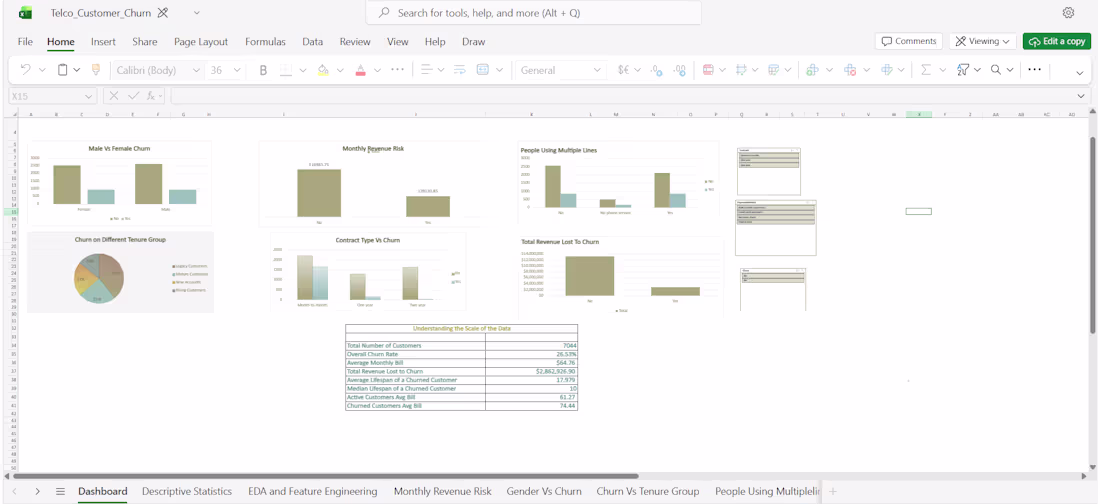Image resolution: width=1100 pixels, height=504 pixels.
Task: Open Conditional Formatting icon
Action: coord(708,70)
